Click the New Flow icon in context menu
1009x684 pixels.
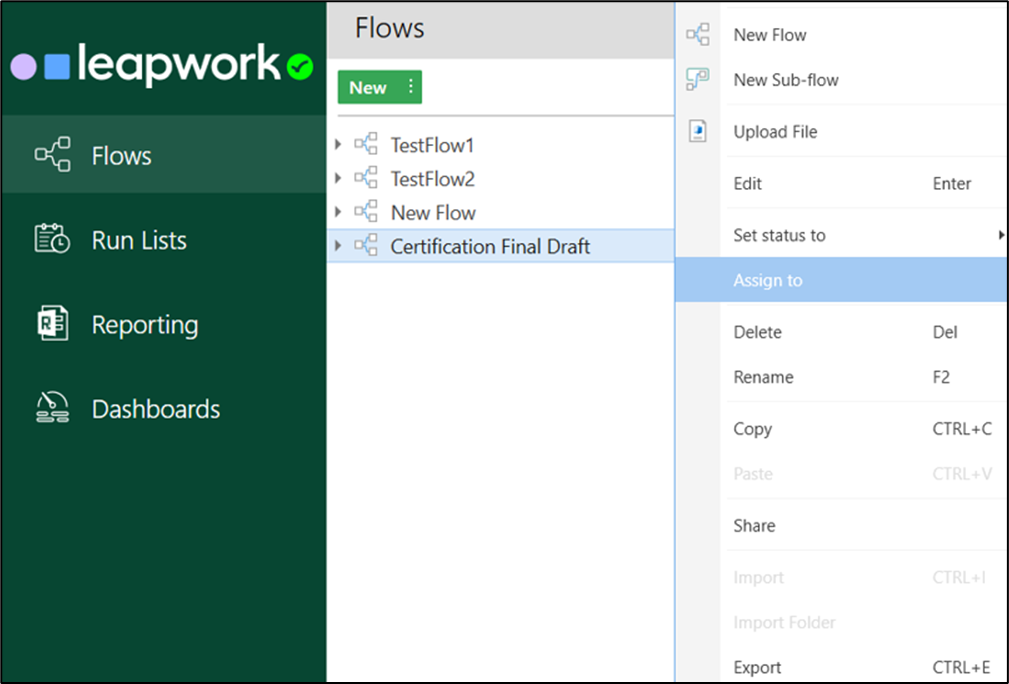click(698, 33)
